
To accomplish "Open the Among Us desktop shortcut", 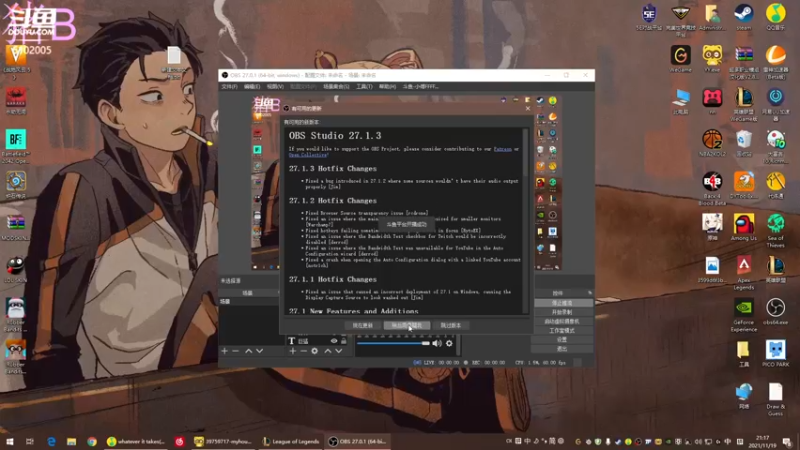I will 743,227.
